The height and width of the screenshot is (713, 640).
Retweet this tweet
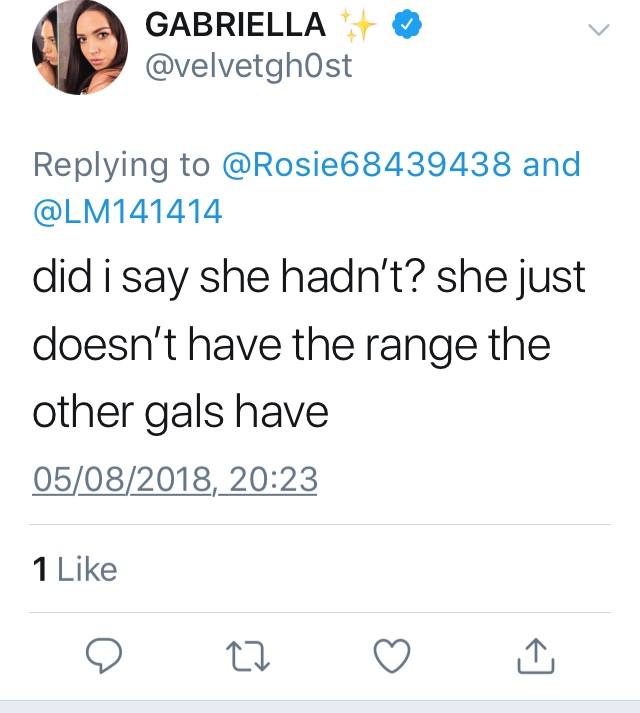[248, 656]
